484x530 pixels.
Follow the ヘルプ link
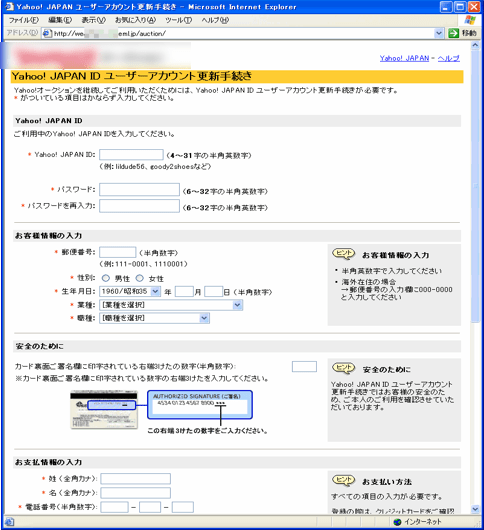pyautogui.click(x=449, y=58)
